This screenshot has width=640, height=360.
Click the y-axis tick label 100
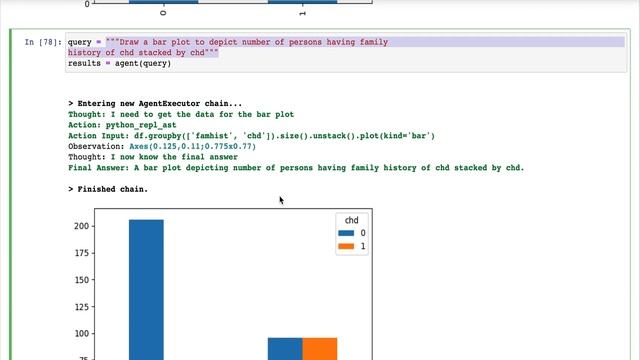coord(81,333)
